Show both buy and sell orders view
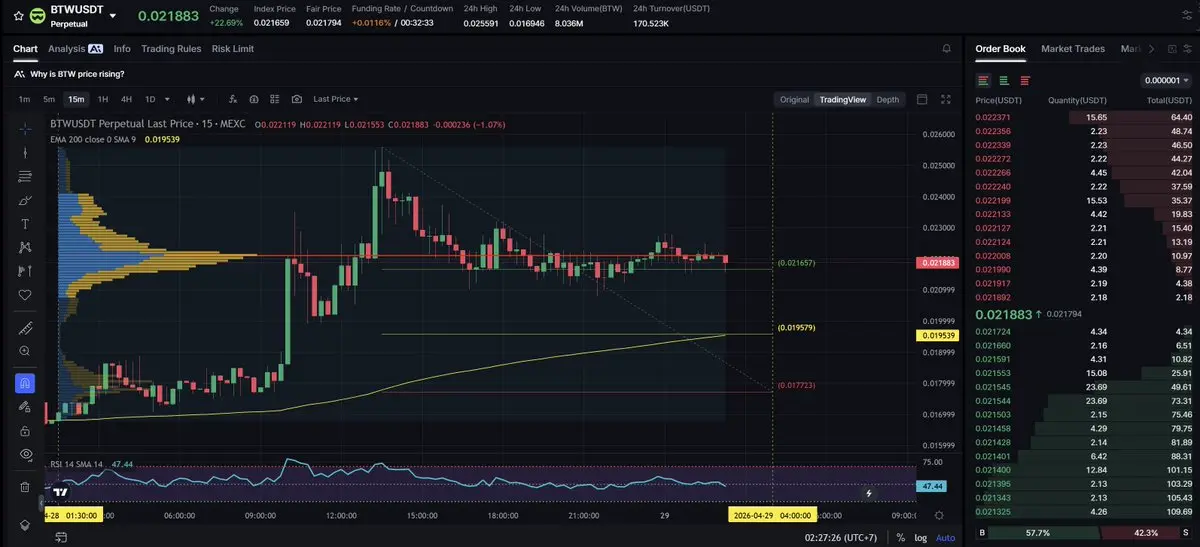 pyautogui.click(x=983, y=80)
